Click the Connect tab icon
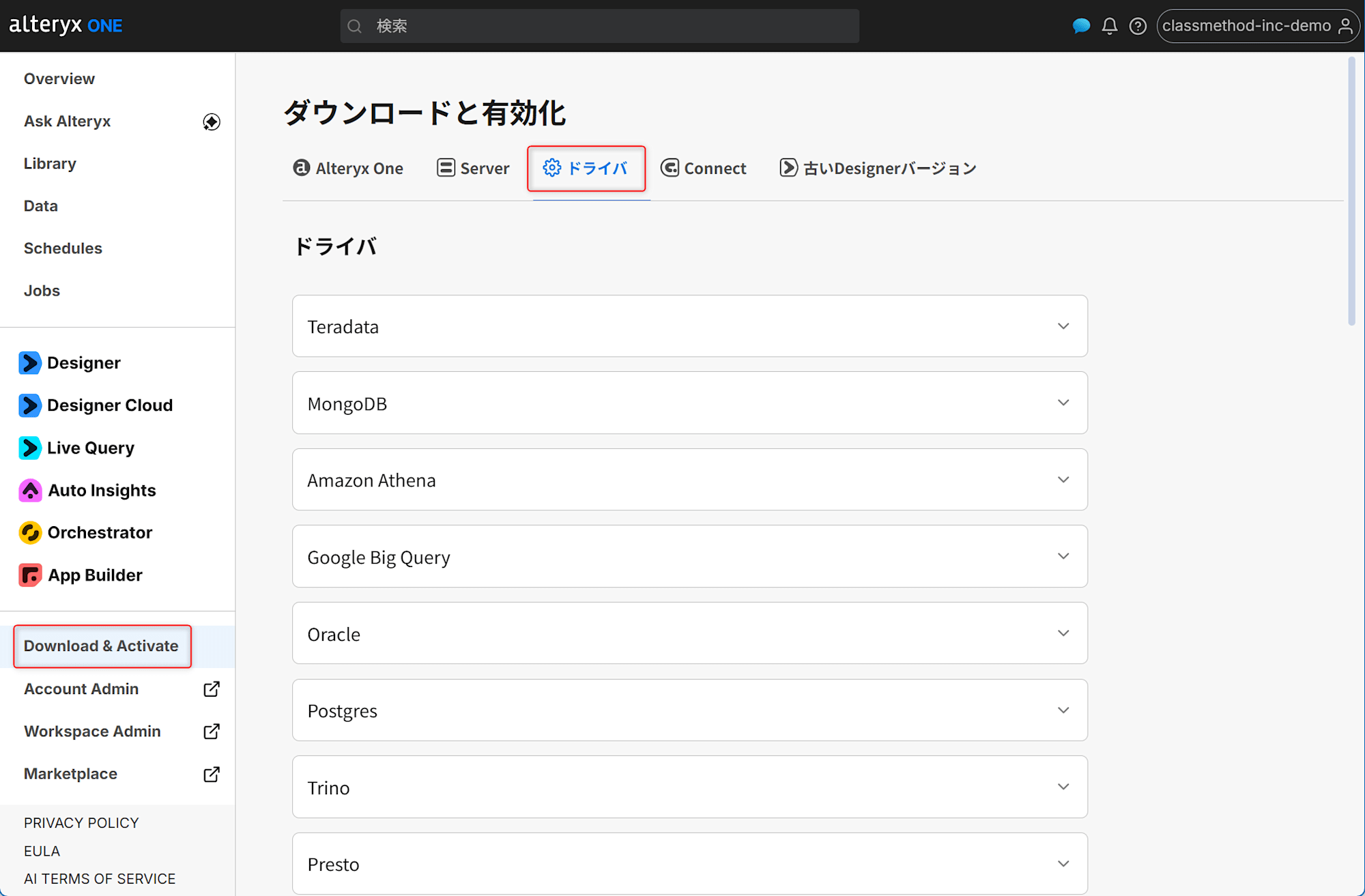The height and width of the screenshot is (896, 1365). coord(670,168)
